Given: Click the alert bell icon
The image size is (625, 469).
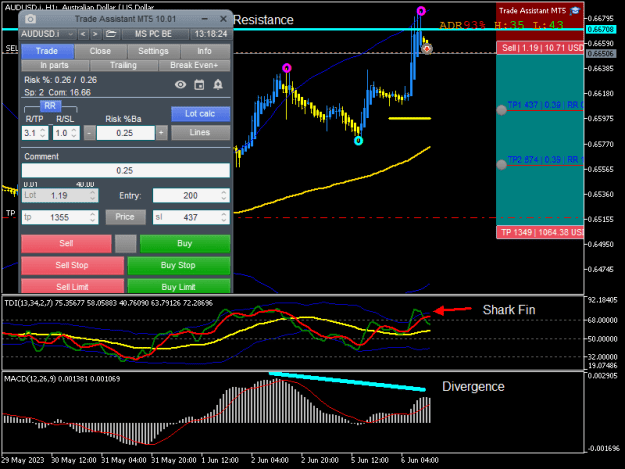Looking at the screenshot, I should tap(218, 84).
